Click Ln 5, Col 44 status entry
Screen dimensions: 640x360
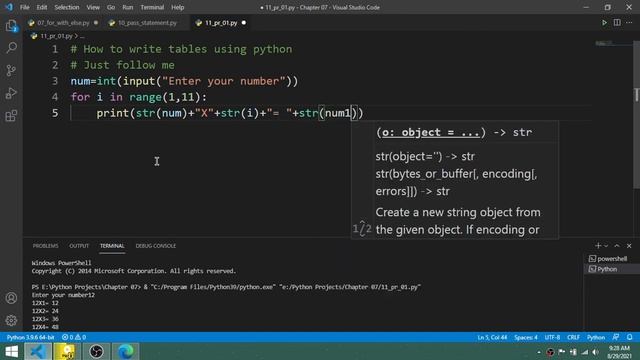492,337
